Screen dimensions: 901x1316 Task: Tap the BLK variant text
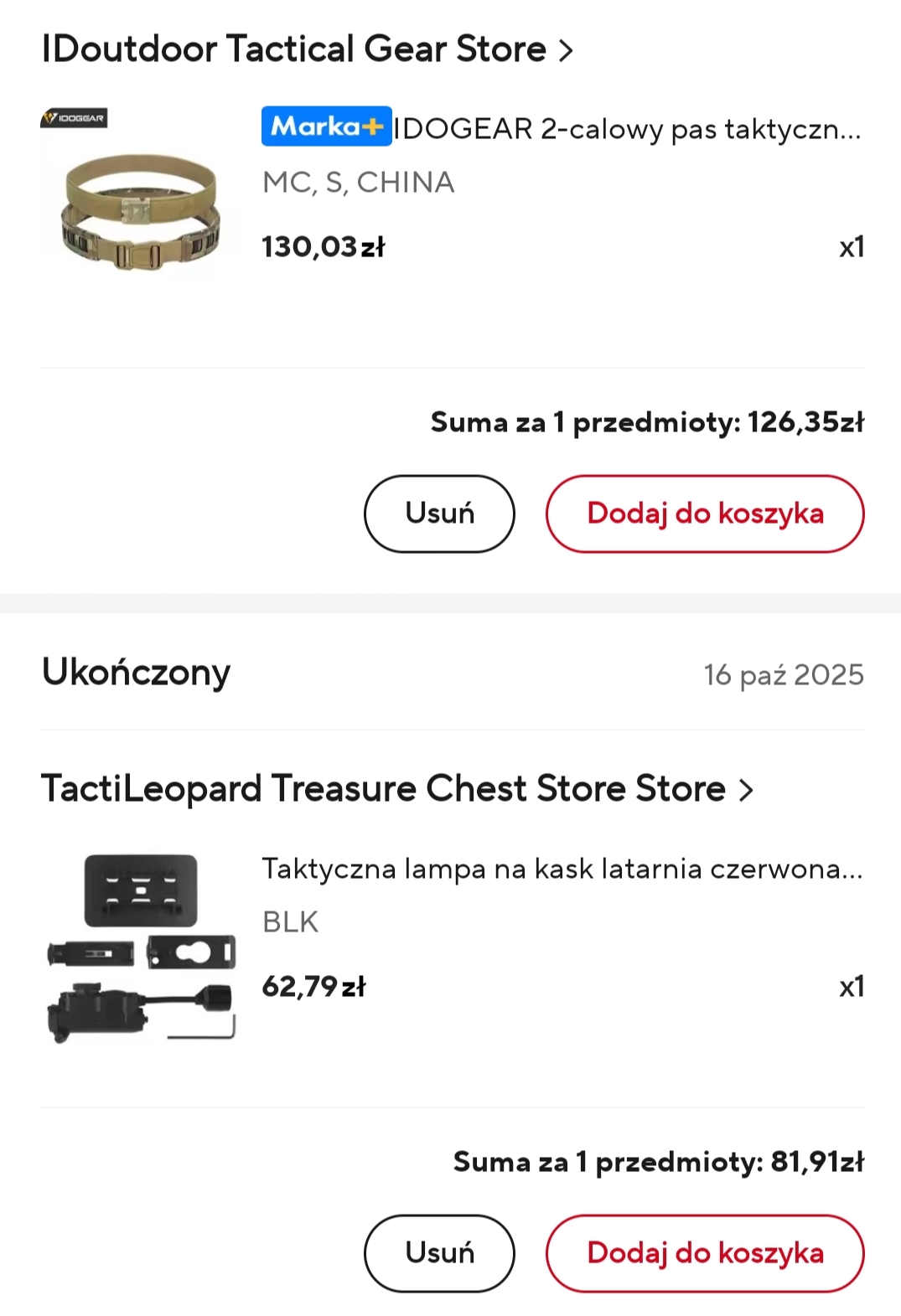290,921
